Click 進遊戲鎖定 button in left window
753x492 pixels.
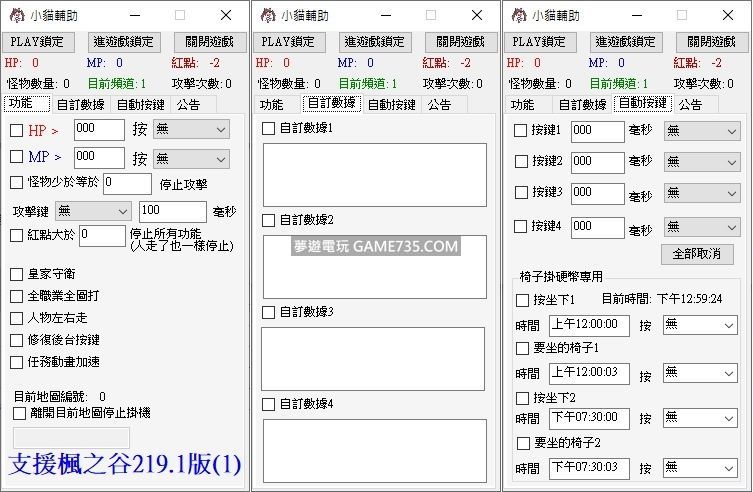[x=124, y=42]
